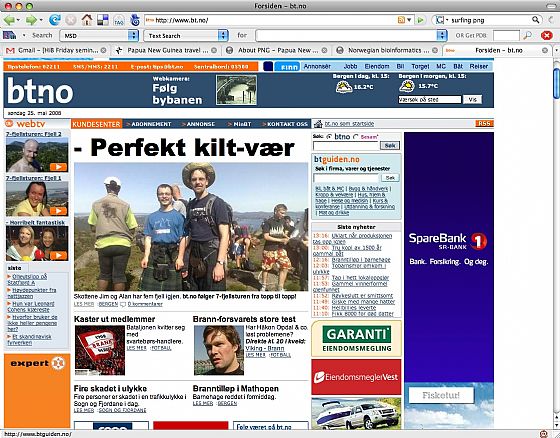Select the Sesam search radio button
This screenshot has width=560, height=438.
[355, 136]
